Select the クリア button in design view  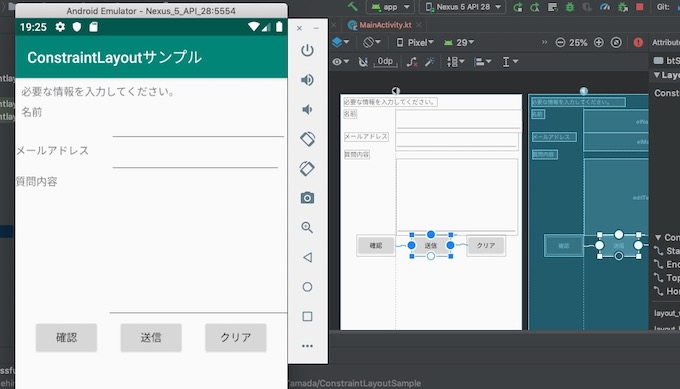pyautogui.click(x=486, y=245)
